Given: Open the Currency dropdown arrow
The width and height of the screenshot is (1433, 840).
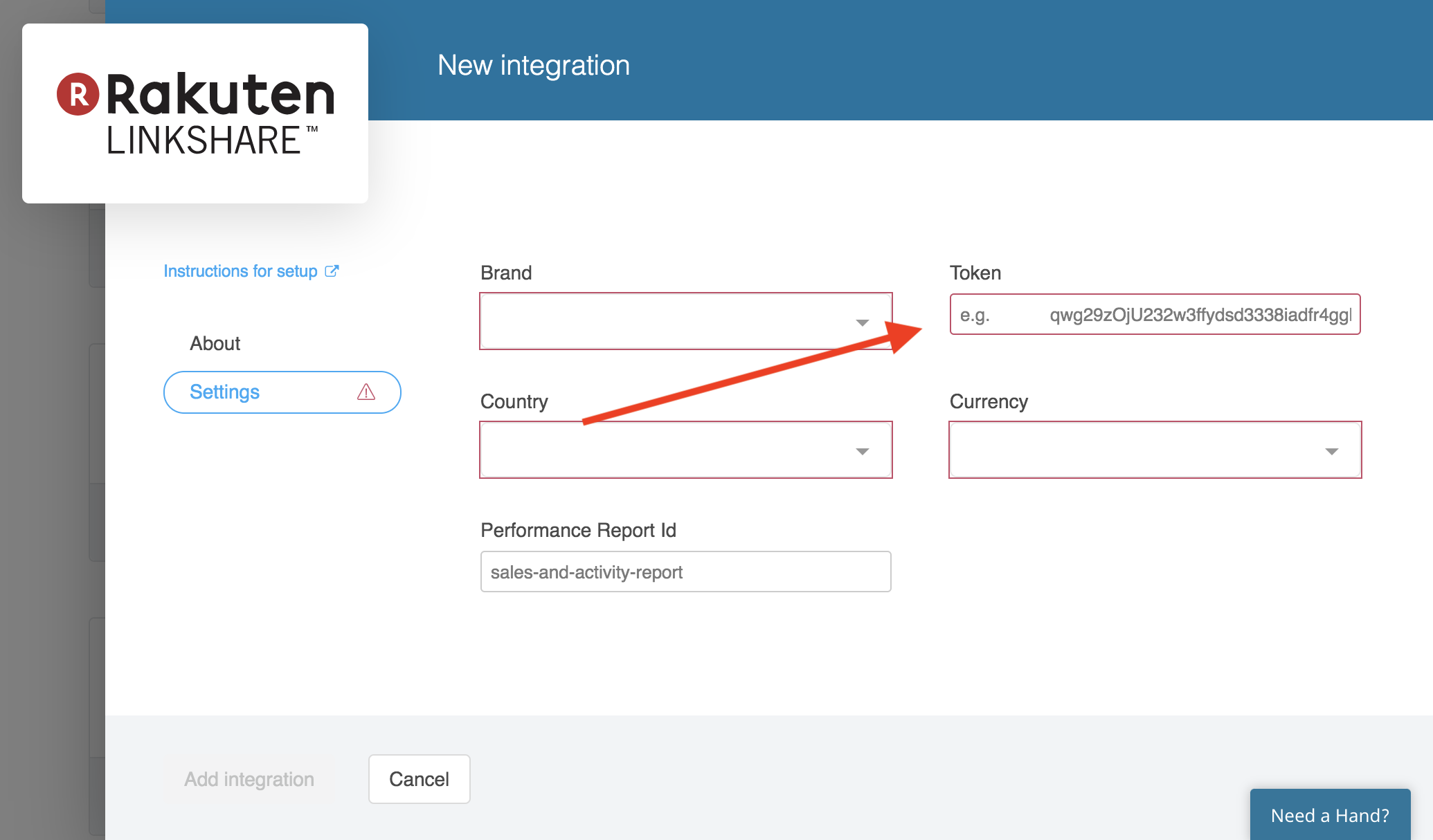Looking at the screenshot, I should tap(1331, 451).
